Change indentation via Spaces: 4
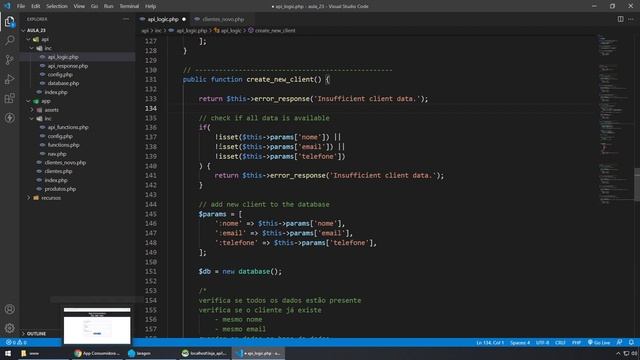The height and width of the screenshot is (360, 640). tap(520, 342)
